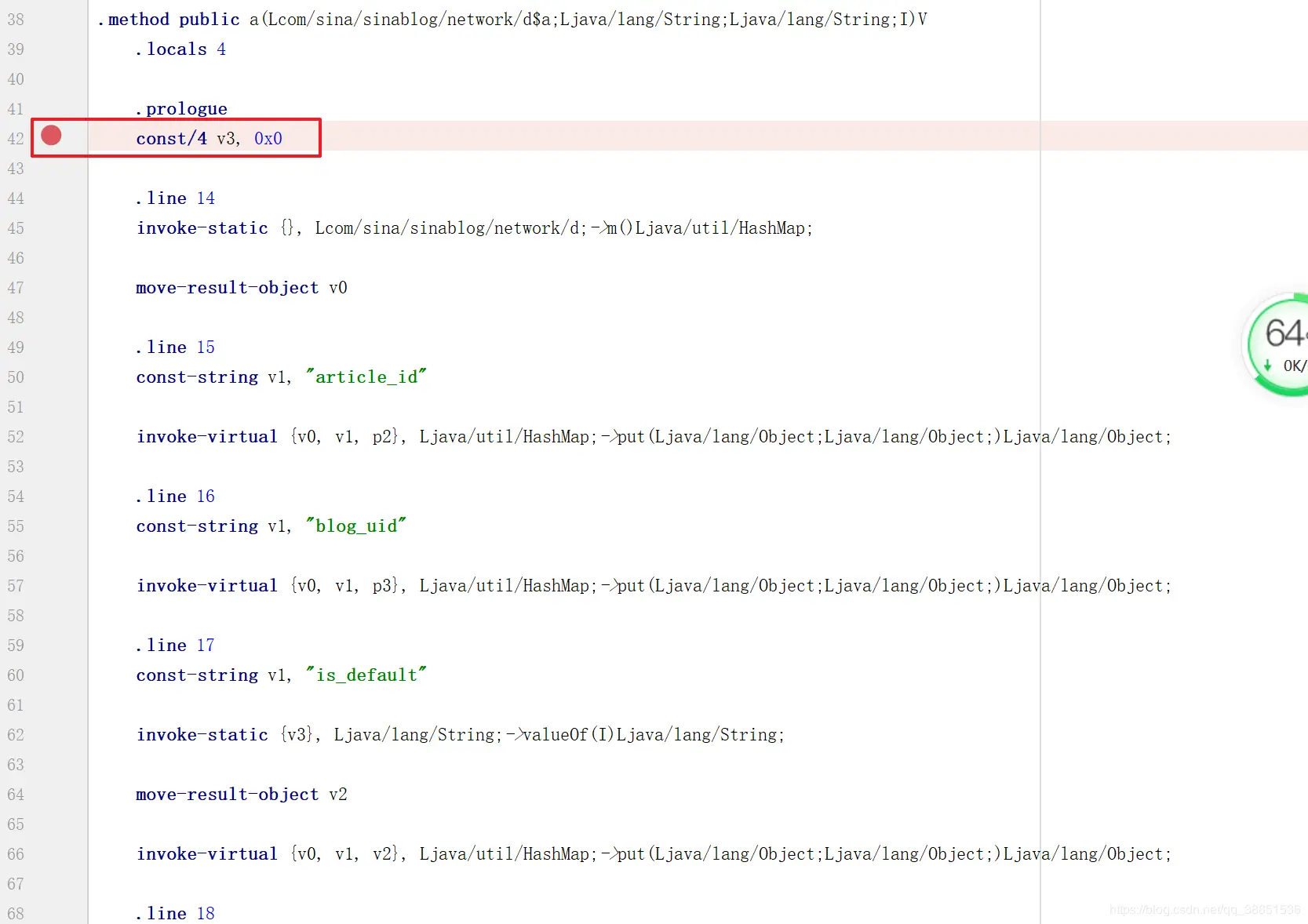Click the "const/4 v3, 0x0" instruction
1308x924 pixels.
tap(209, 139)
